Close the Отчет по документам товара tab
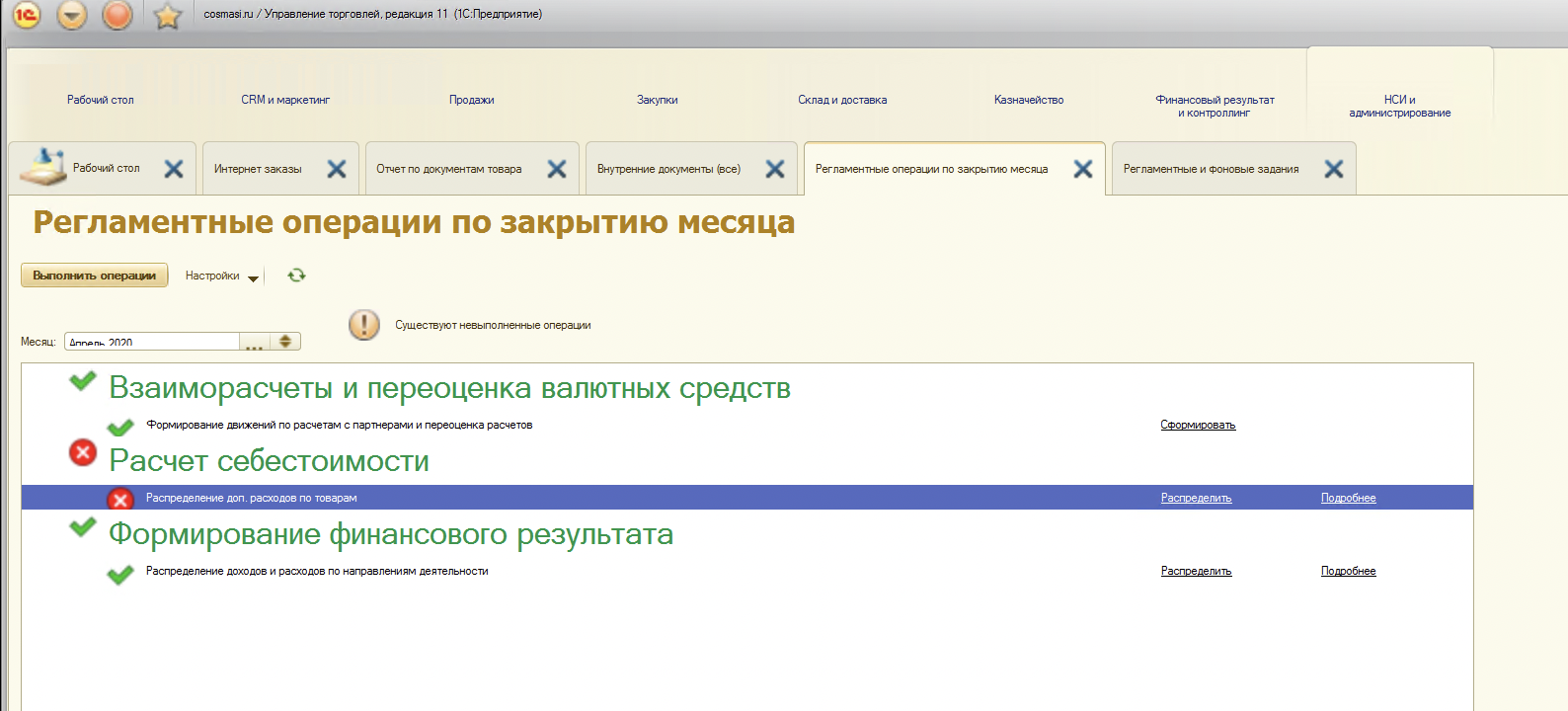Image resolution: width=1568 pixels, height=711 pixels. coord(557,169)
